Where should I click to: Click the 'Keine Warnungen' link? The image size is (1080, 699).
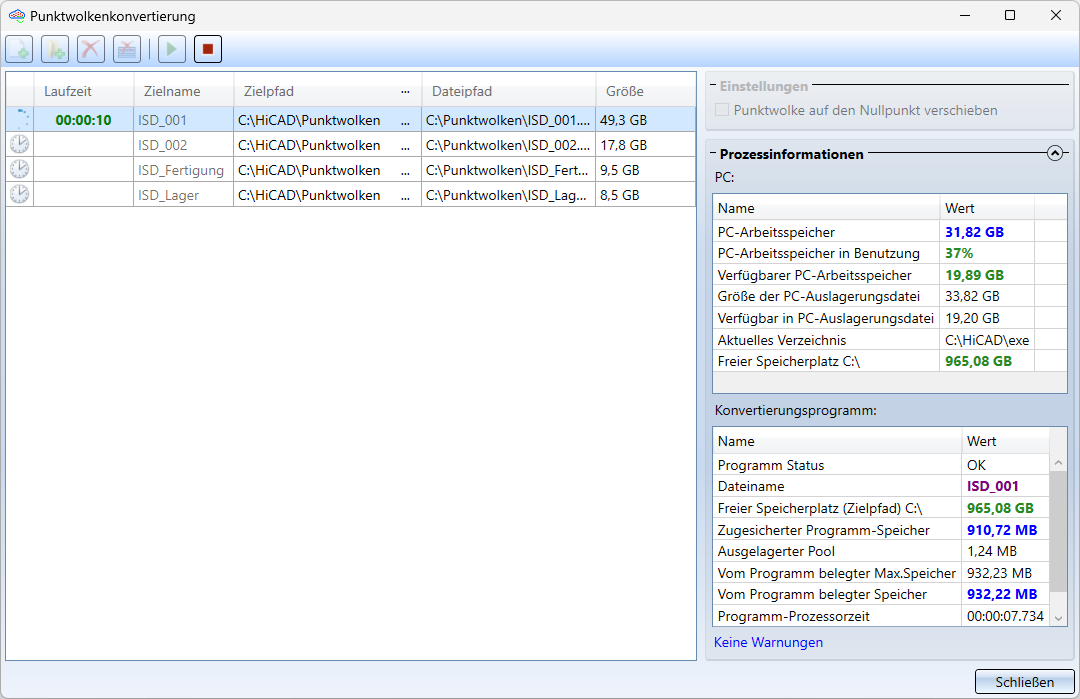[x=768, y=643]
